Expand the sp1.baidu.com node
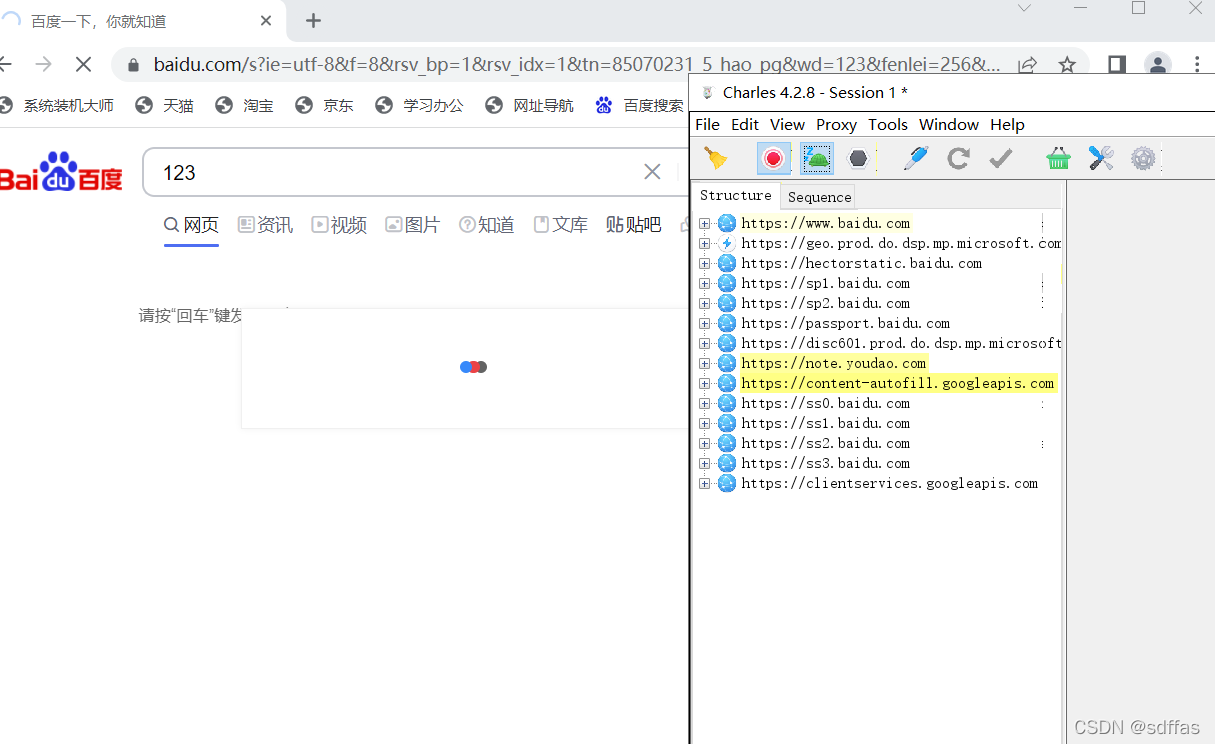The height and width of the screenshot is (744, 1215). pyautogui.click(x=705, y=283)
